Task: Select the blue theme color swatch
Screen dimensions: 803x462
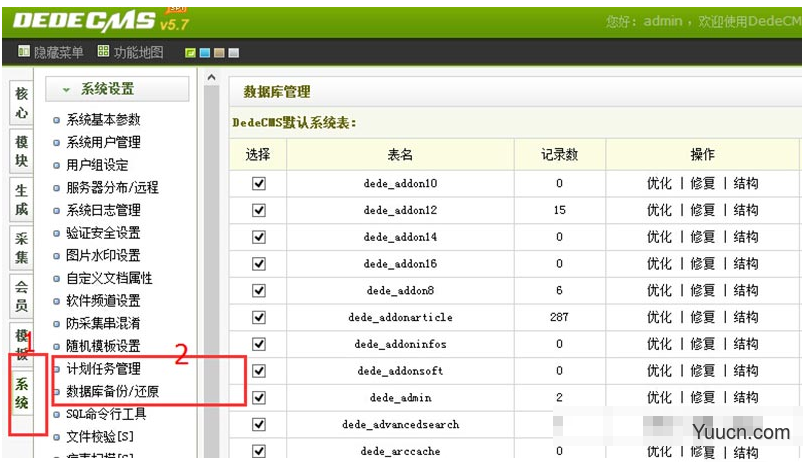Action: (x=205, y=53)
